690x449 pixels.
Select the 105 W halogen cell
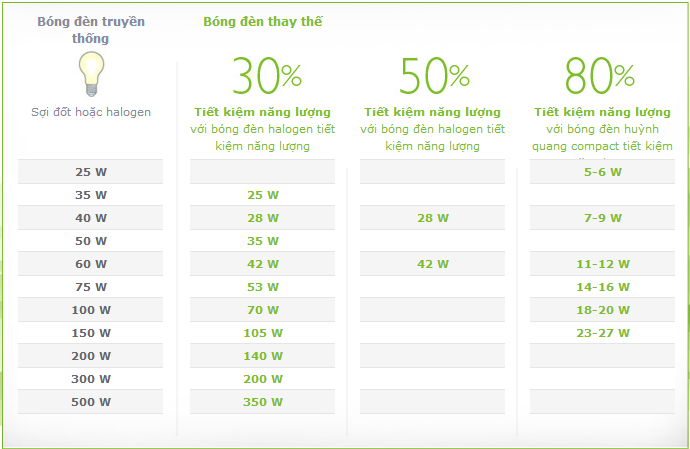click(263, 333)
